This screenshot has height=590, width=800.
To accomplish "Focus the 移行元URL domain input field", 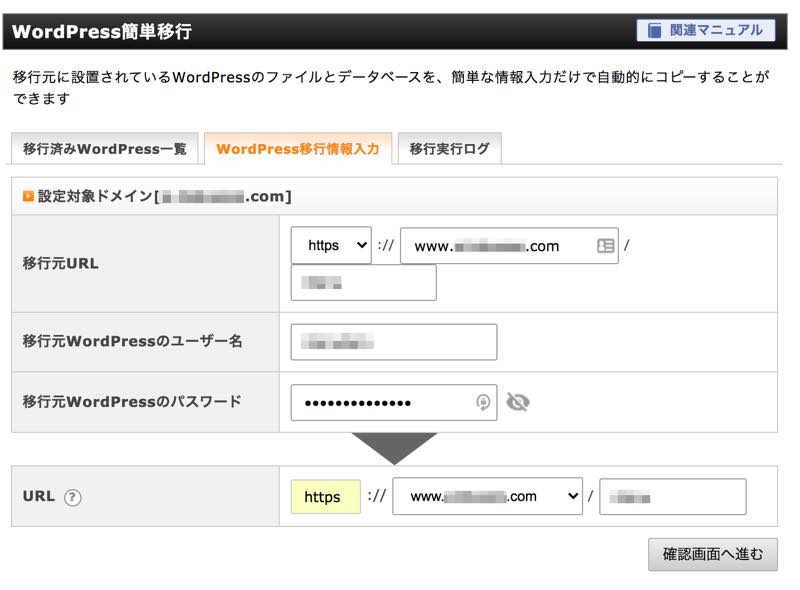I will click(x=509, y=246).
